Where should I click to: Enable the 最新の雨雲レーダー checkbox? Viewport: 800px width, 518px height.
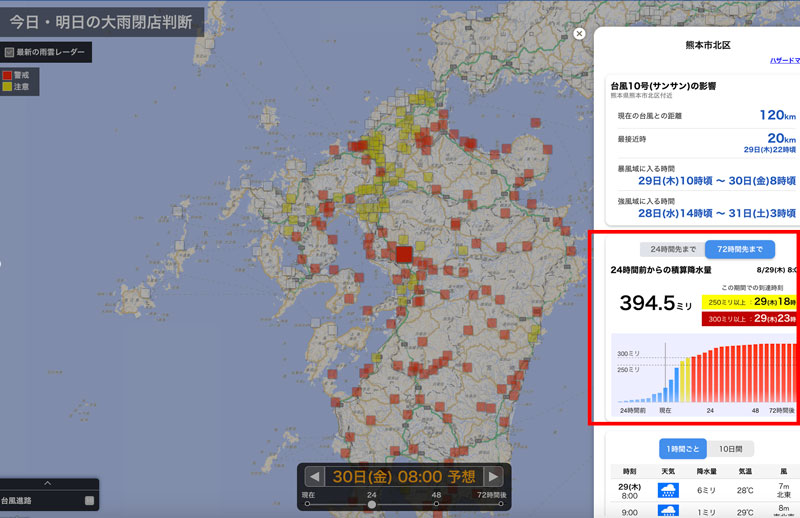(x=9, y=52)
